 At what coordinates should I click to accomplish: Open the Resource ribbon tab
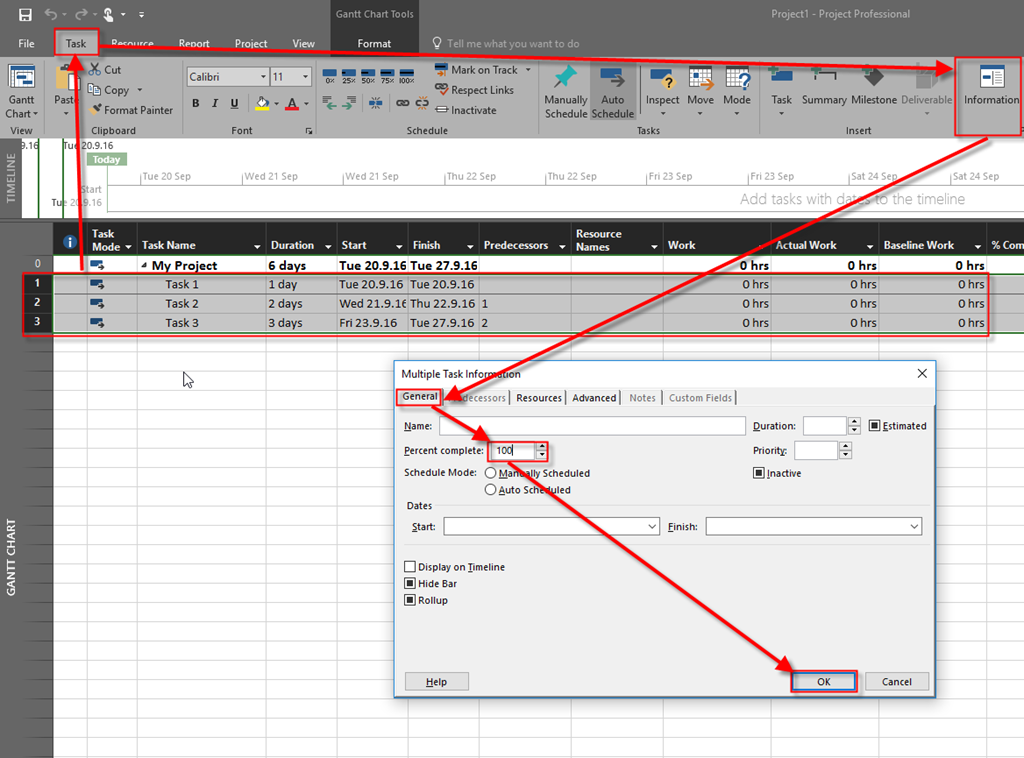tap(132, 44)
